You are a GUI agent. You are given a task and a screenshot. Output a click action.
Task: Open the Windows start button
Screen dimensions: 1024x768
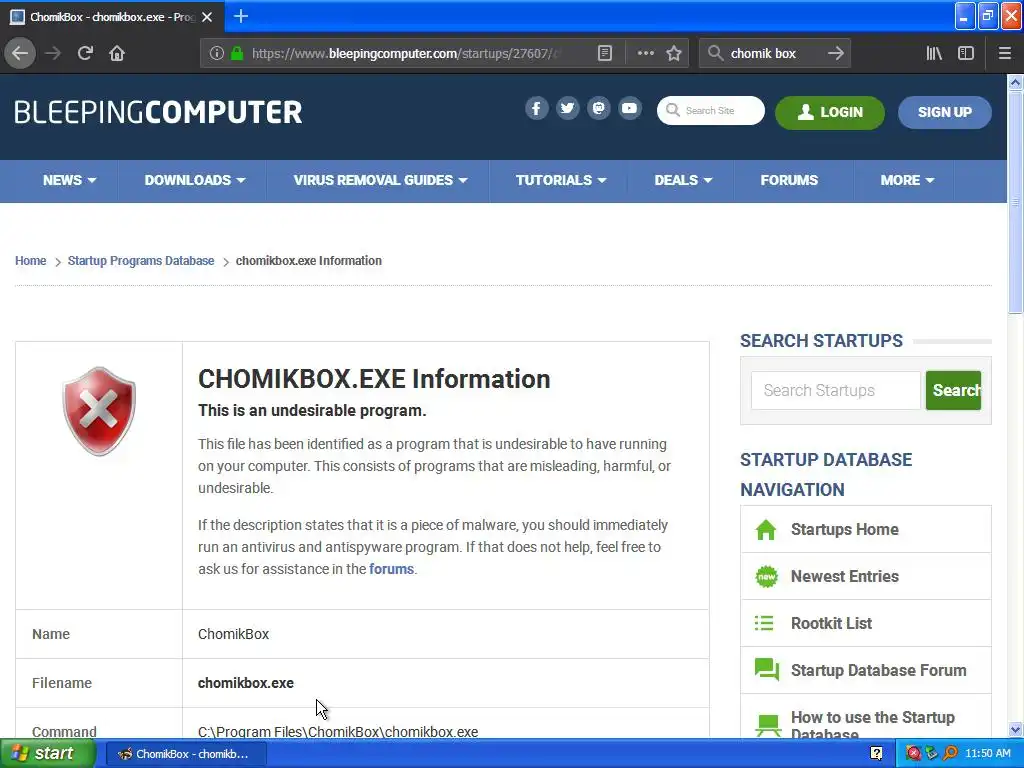(47, 754)
